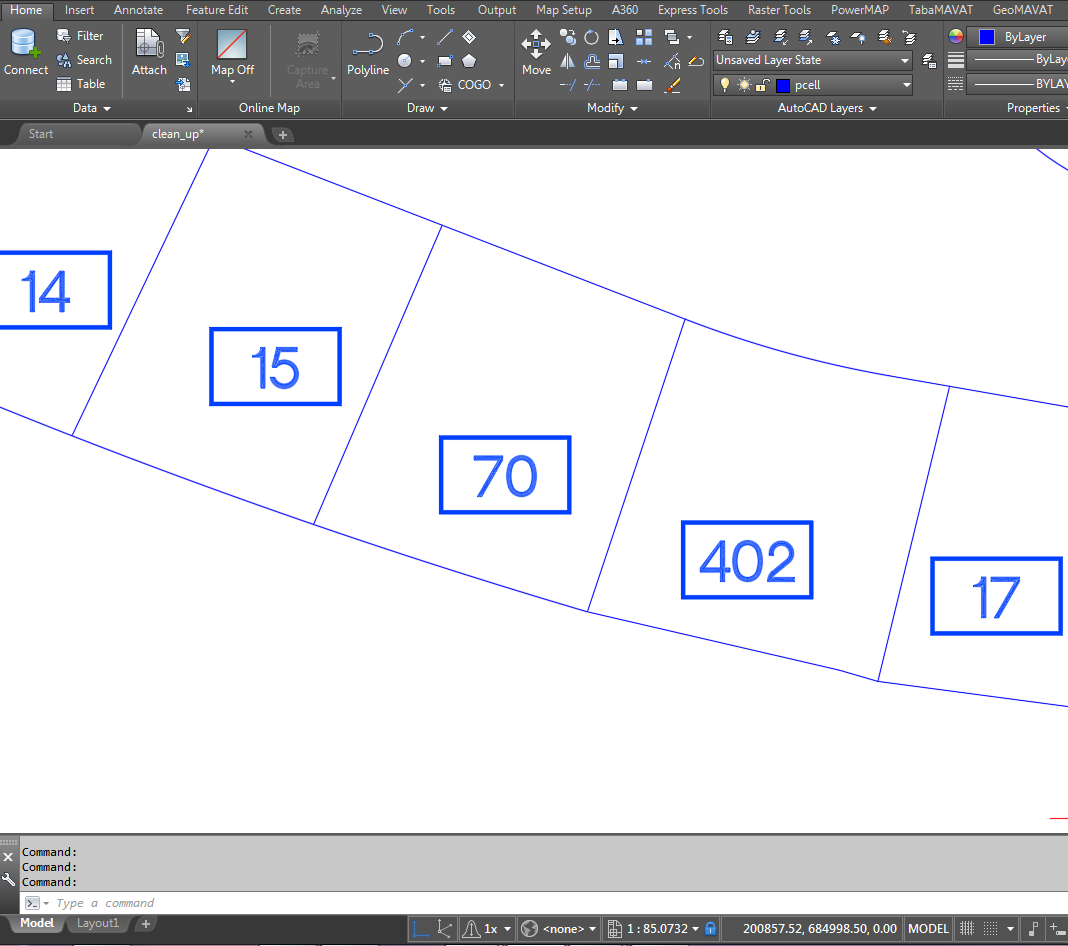Toggle snap mode dotted grid icon
The width and height of the screenshot is (1068, 946).
(x=990, y=928)
